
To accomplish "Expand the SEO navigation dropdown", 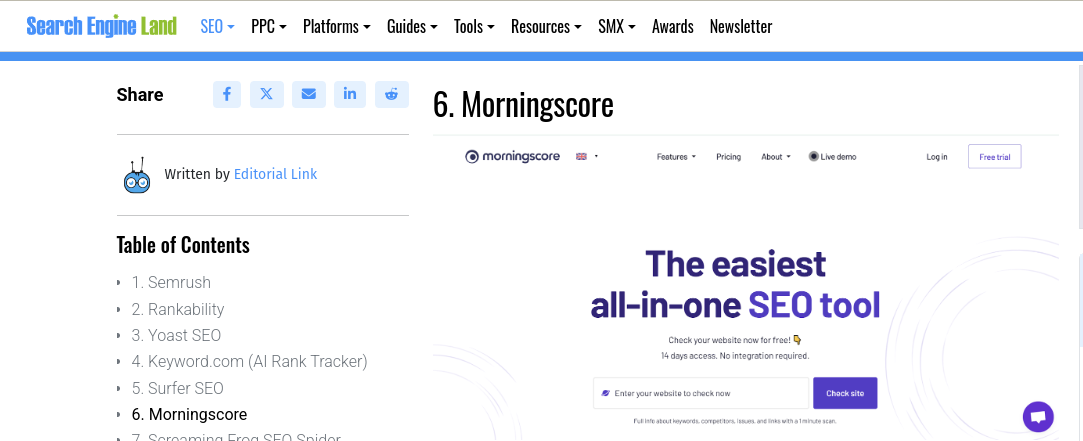I will [x=218, y=26].
